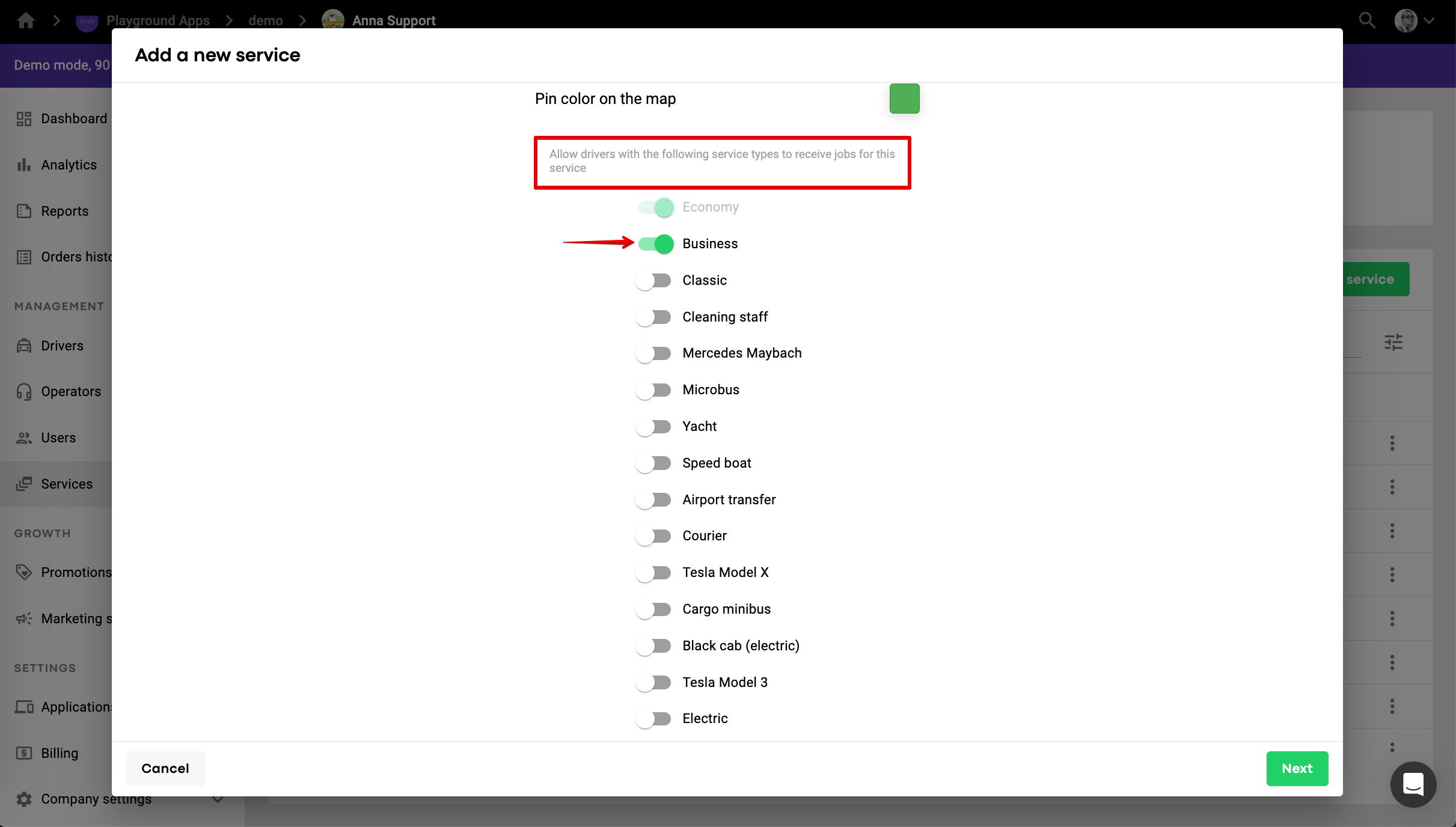This screenshot has height=827, width=1456.
Task: Click the Next button
Action: coord(1297,768)
